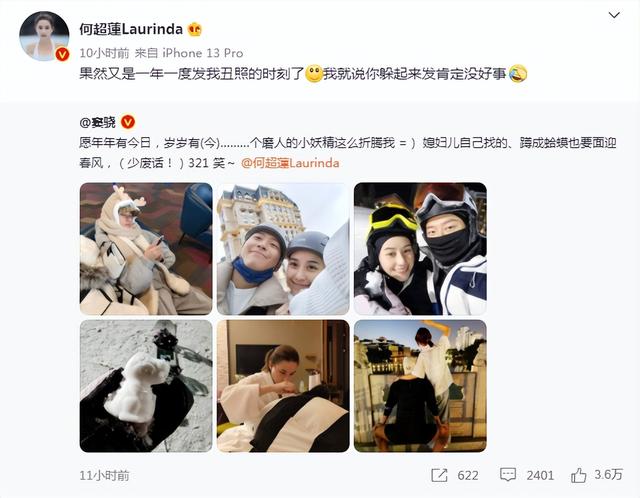The width and height of the screenshot is (640, 498).
Task: Open 何超莲Laurinda profile name link
Action: [131, 29]
